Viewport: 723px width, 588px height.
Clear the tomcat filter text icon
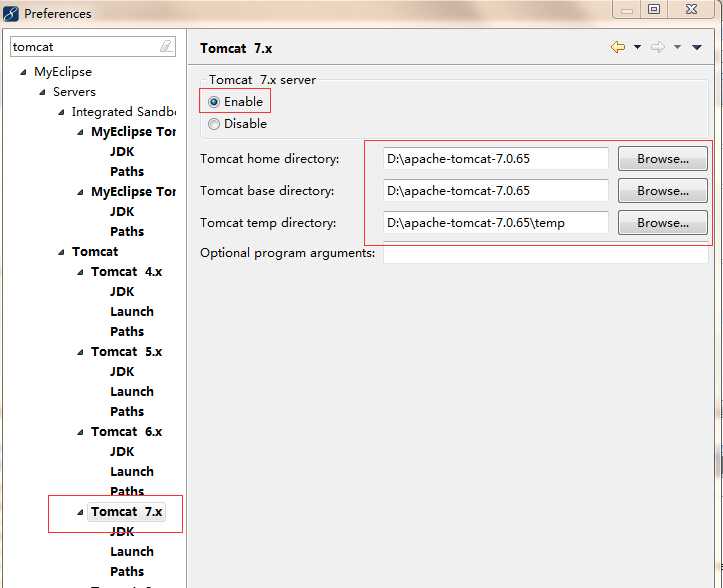[166, 46]
